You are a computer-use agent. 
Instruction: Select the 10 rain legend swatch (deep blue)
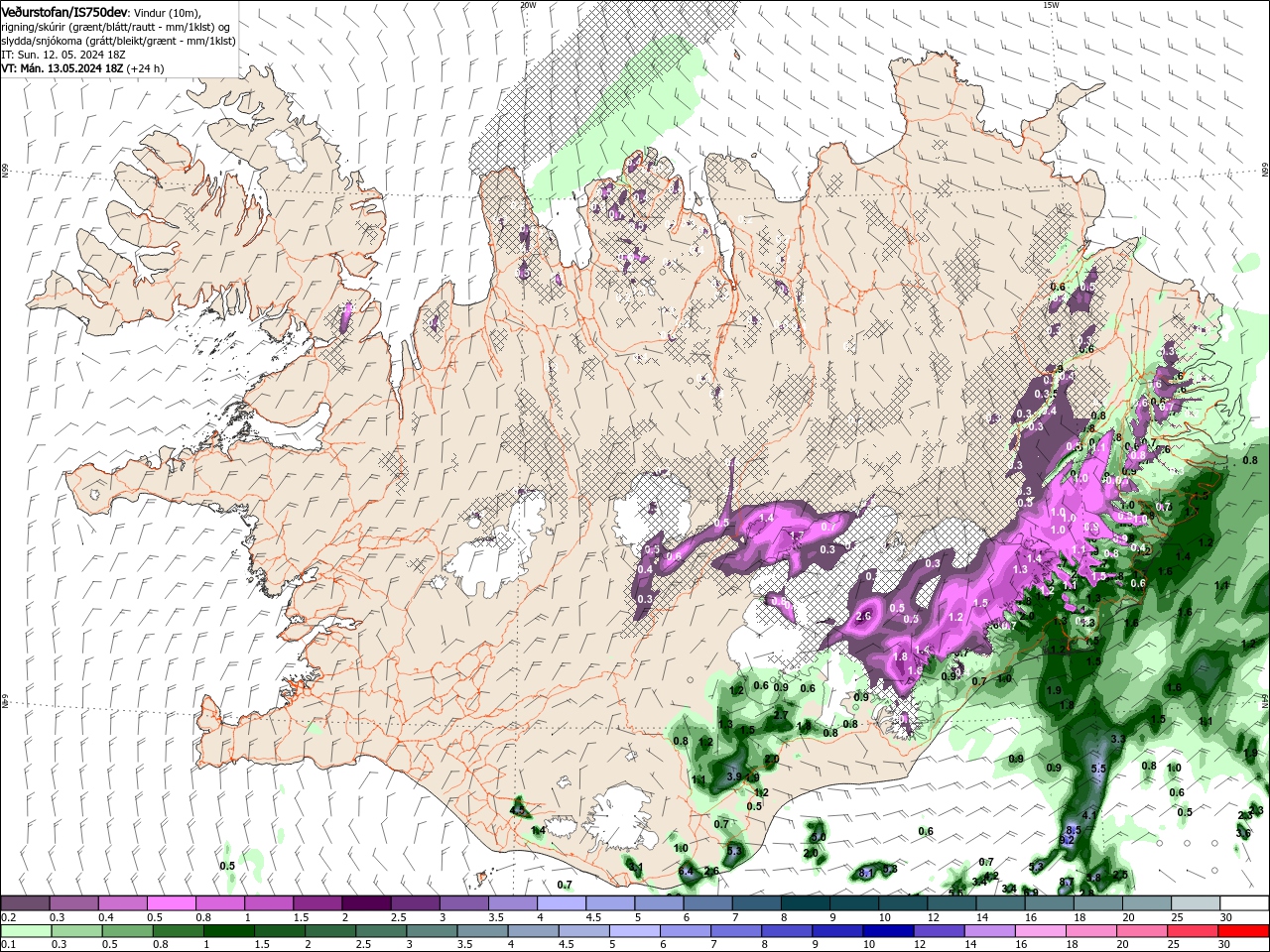pyautogui.click(x=888, y=931)
